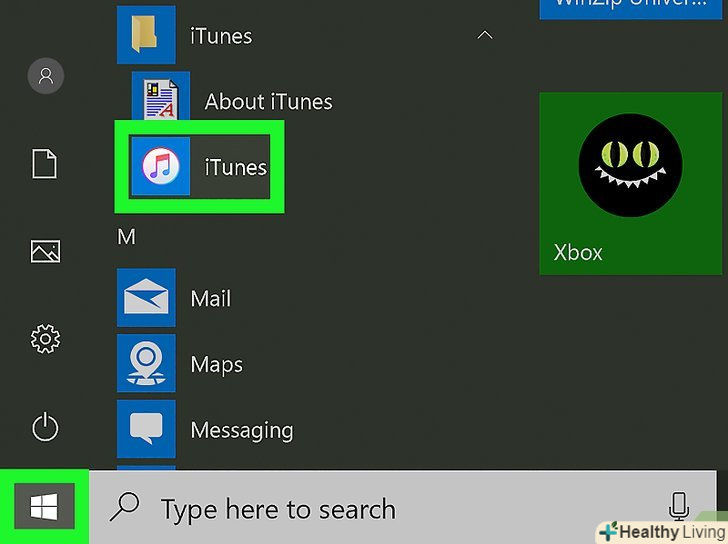Click the Type here to search box
Image resolution: width=728 pixels, height=544 pixels.
tap(403, 508)
